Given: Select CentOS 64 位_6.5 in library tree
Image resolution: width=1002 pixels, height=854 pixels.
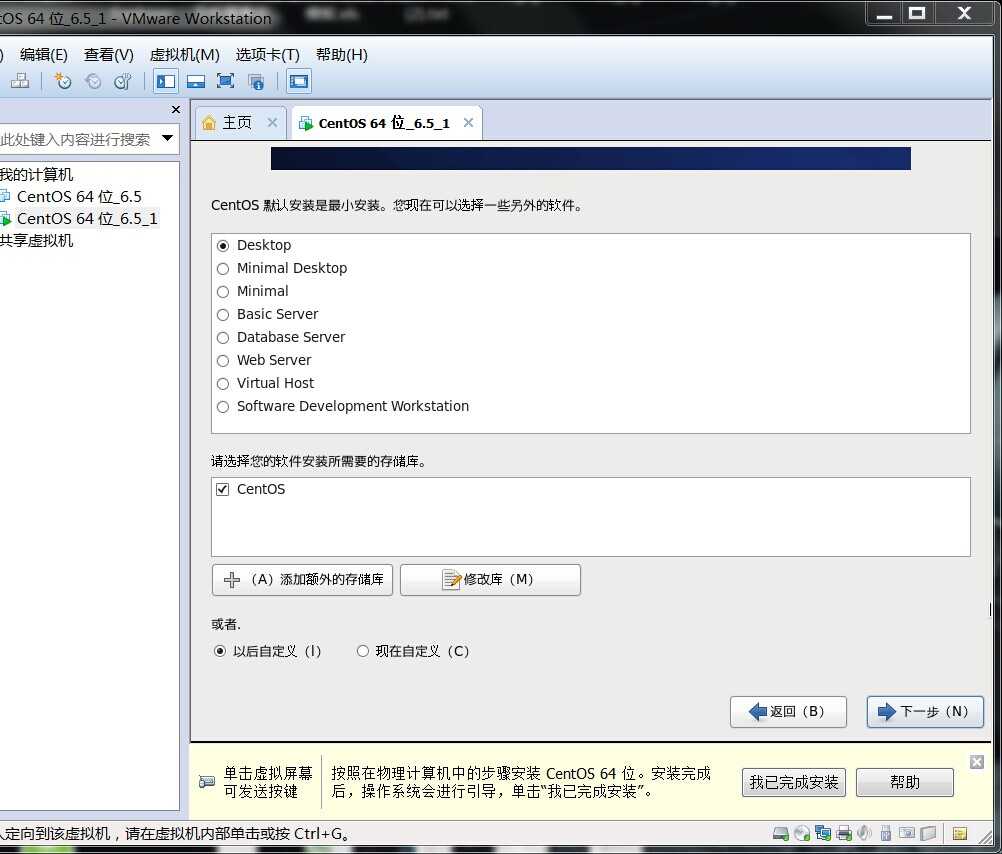Looking at the screenshot, I should 79,196.
